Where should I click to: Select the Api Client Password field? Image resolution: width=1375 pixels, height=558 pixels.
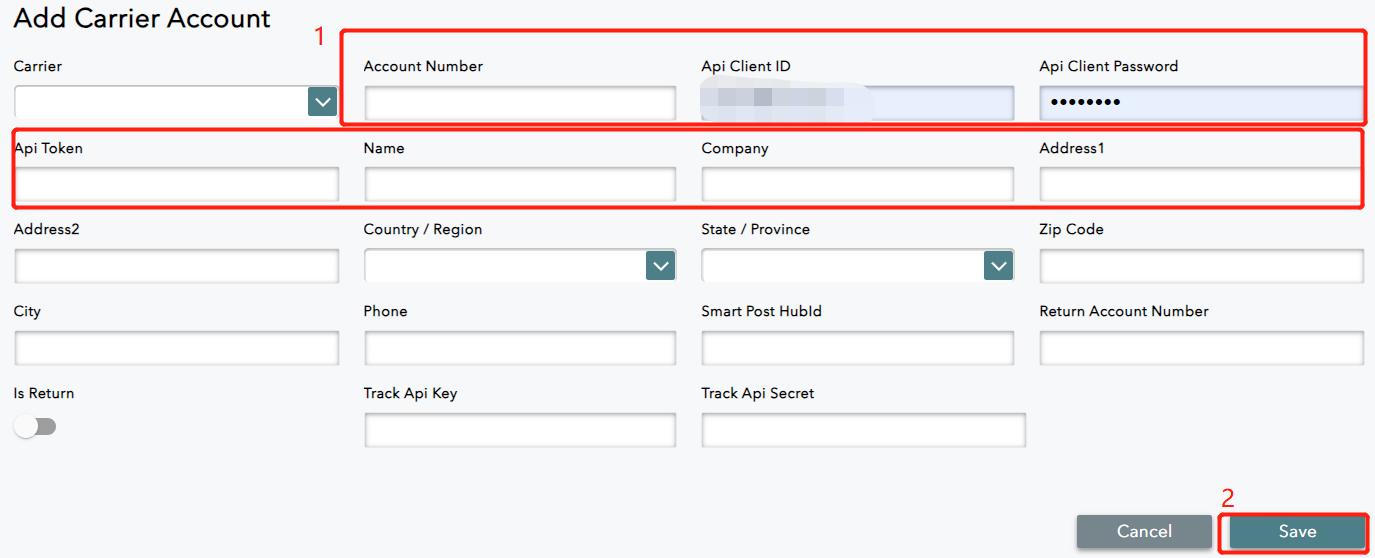coord(1200,103)
